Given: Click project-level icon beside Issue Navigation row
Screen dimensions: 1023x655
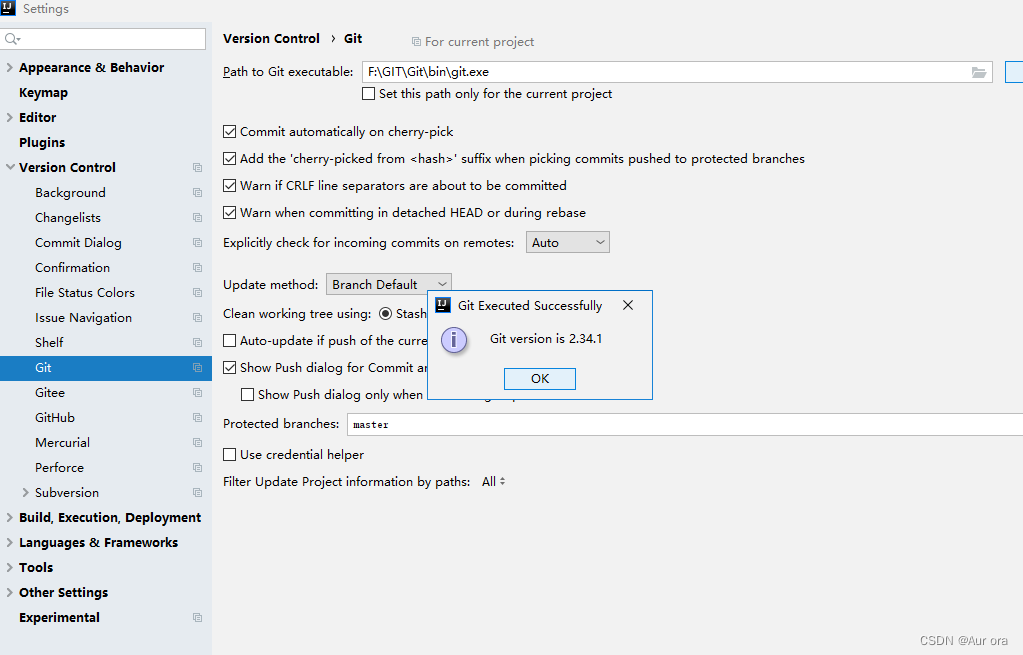Looking at the screenshot, I should tap(197, 318).
